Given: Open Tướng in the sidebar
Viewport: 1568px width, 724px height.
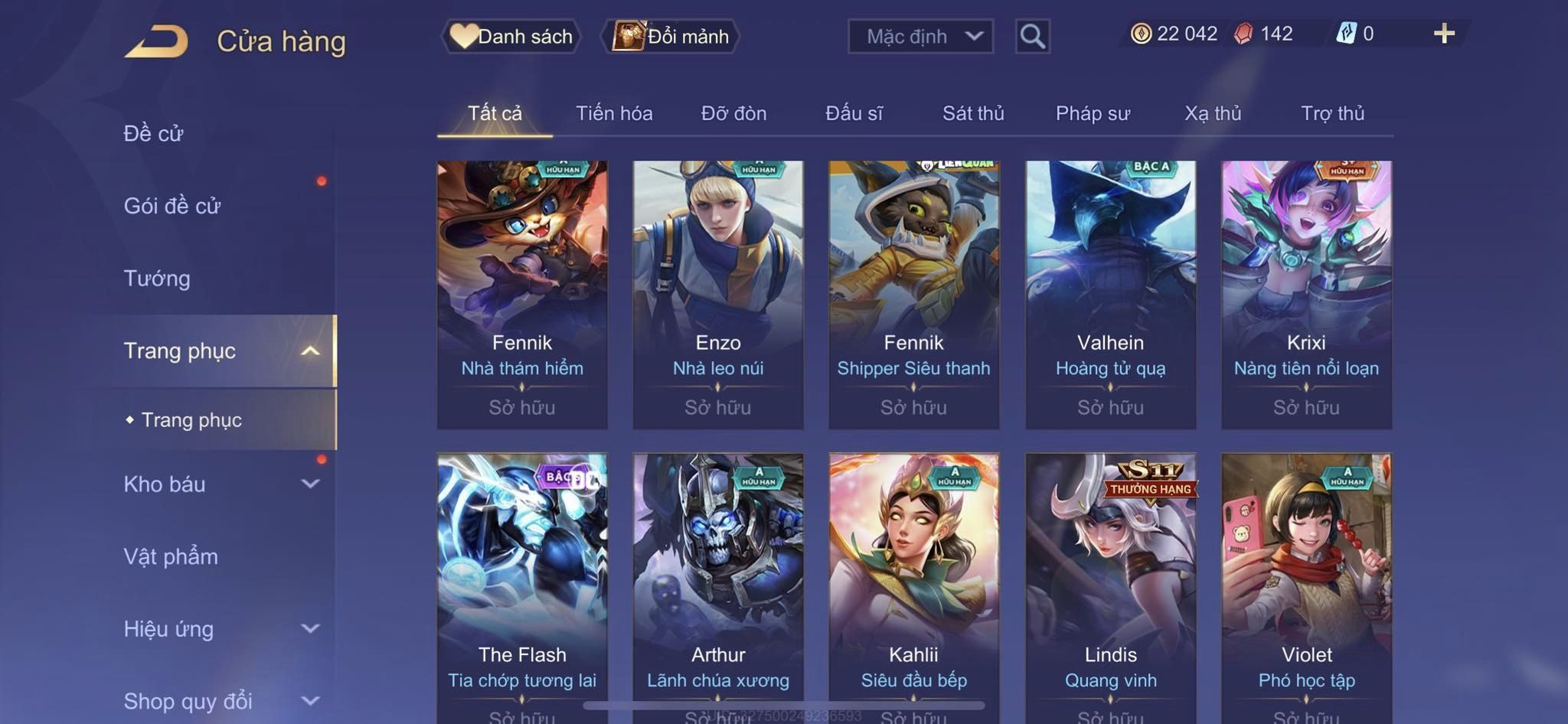Looking at the screenshot, I should click(157, 278).
